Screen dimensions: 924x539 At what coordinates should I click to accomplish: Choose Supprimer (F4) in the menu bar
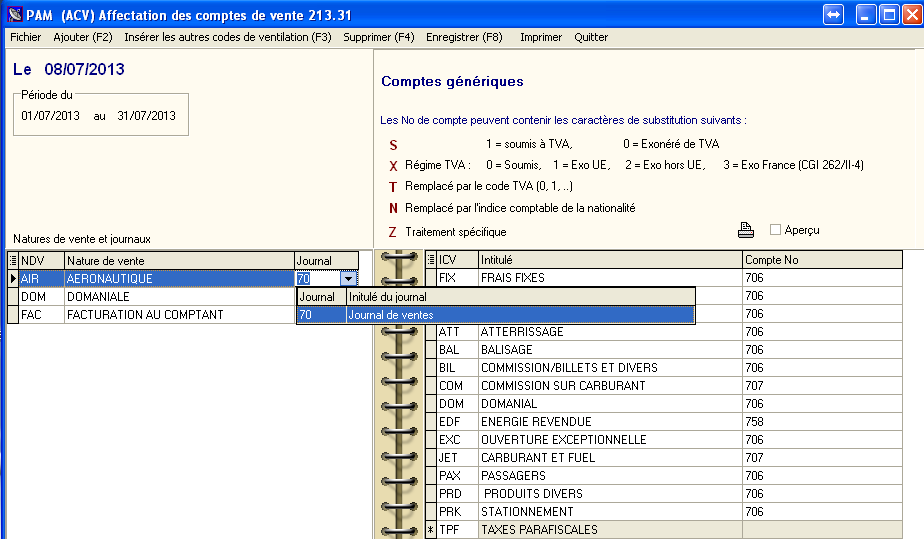[x=378, y=37]
